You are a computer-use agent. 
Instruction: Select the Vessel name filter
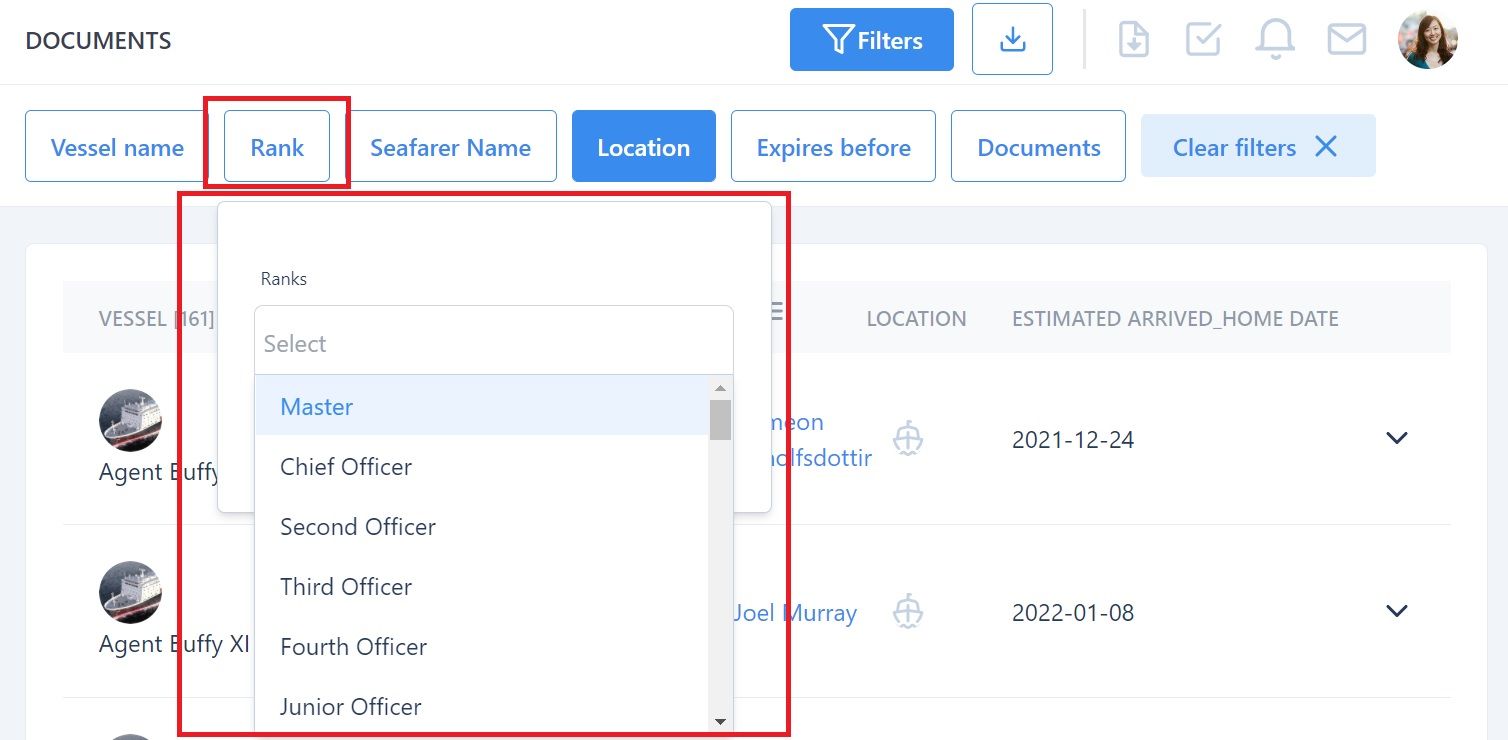[117, 147]
